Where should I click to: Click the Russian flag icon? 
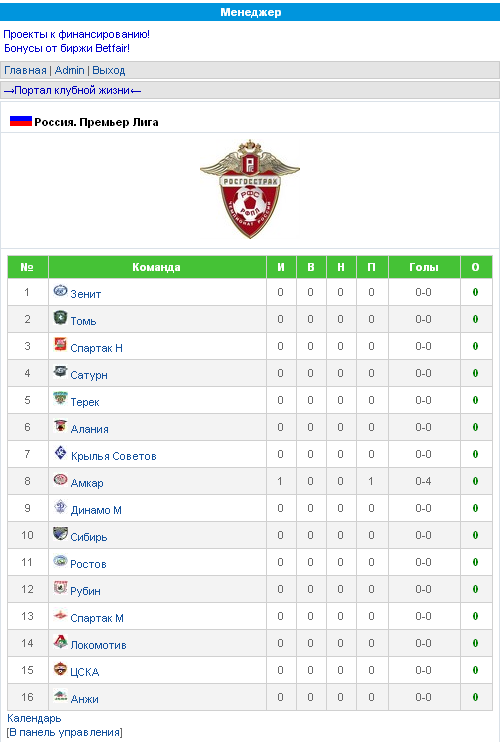(21, 121)
